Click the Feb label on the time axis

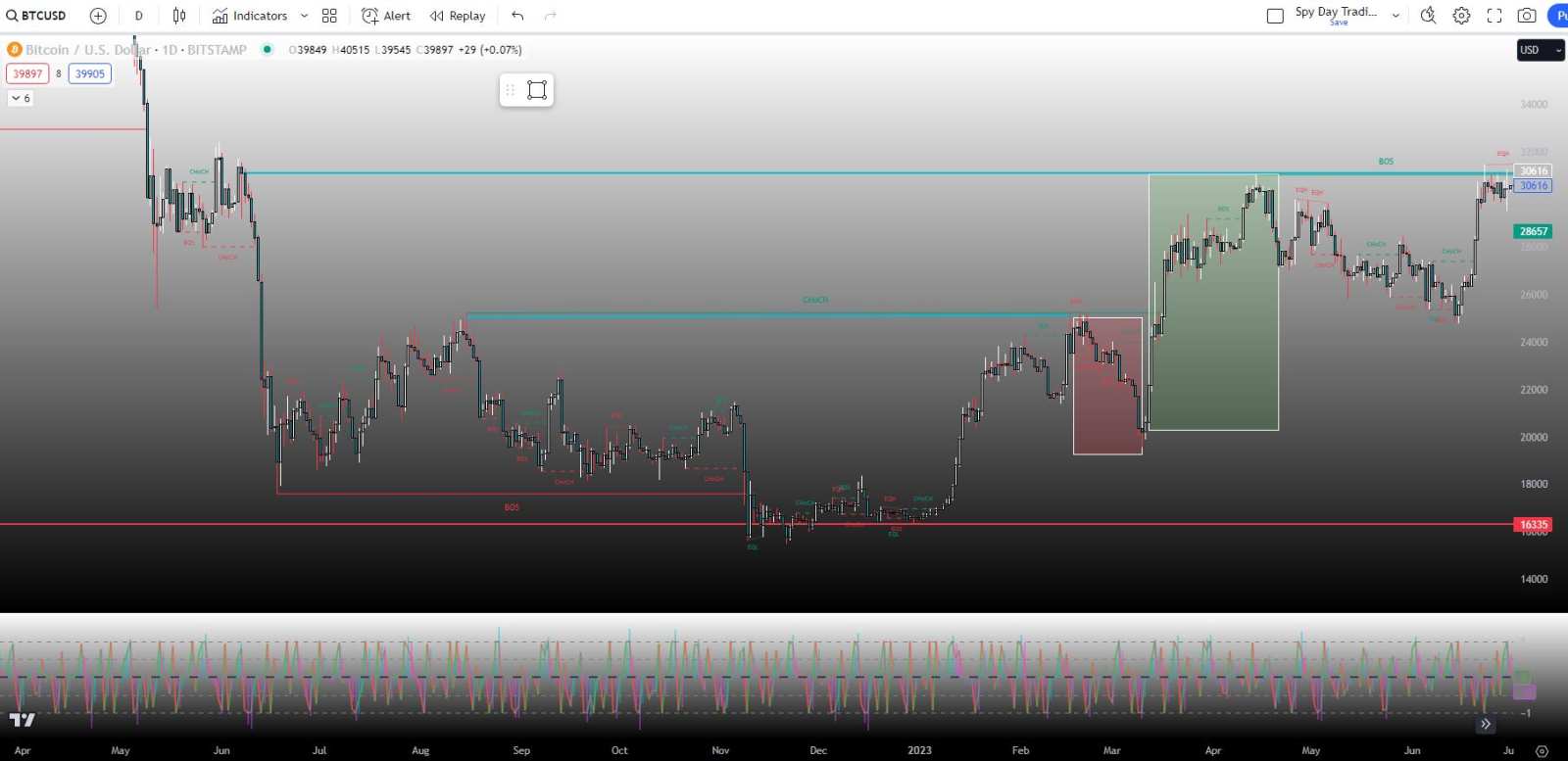point(1020,750)
